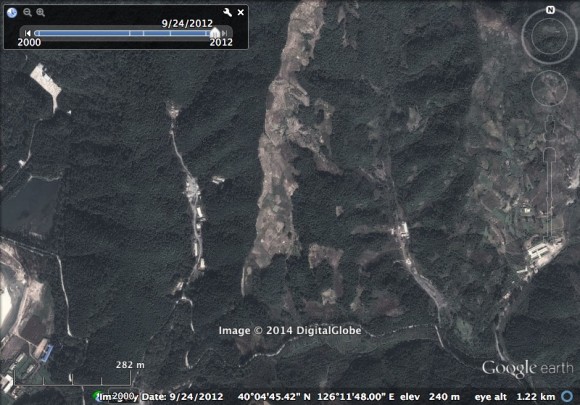Screen dimensions: 580x405
Task: Zoom out the time slider range
Action: coord(27,12)
